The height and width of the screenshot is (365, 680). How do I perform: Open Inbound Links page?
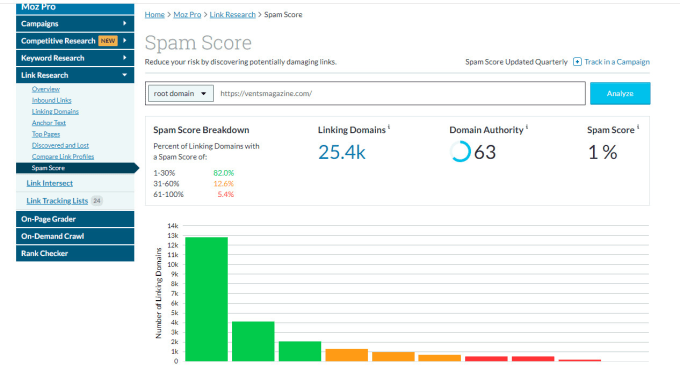[52, 100]
